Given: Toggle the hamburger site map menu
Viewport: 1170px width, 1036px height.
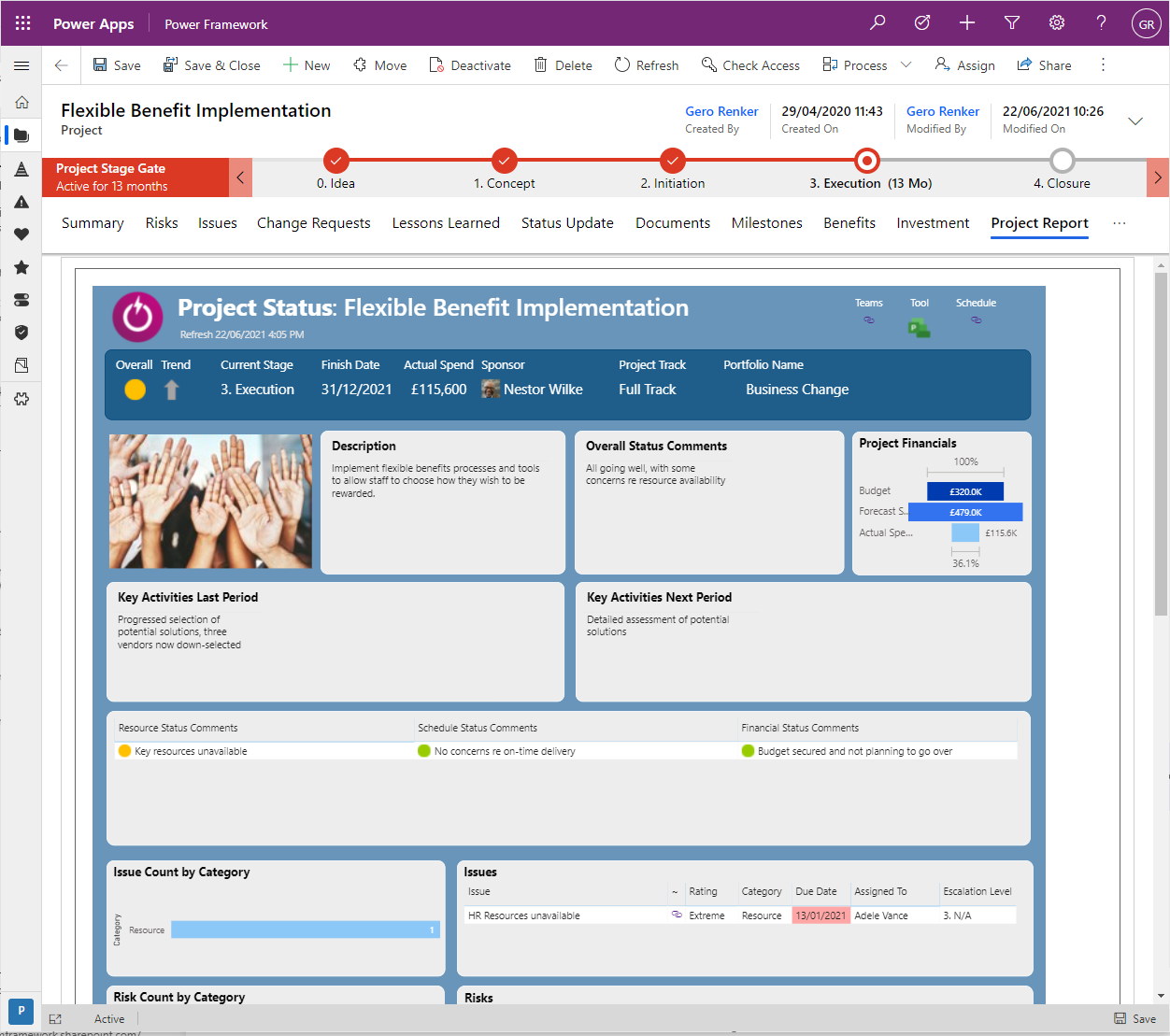Looking at the screenshot, I should click(21, 65).
